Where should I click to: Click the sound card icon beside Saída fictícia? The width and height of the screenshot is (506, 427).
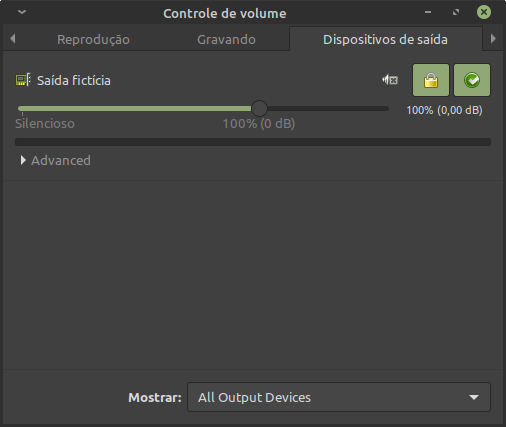tap(23, 80)
